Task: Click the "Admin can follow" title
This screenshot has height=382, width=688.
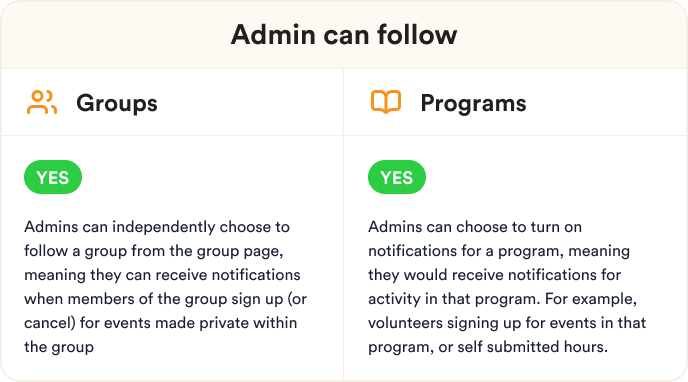Action: pyautogui.click(x=344, y=34)
